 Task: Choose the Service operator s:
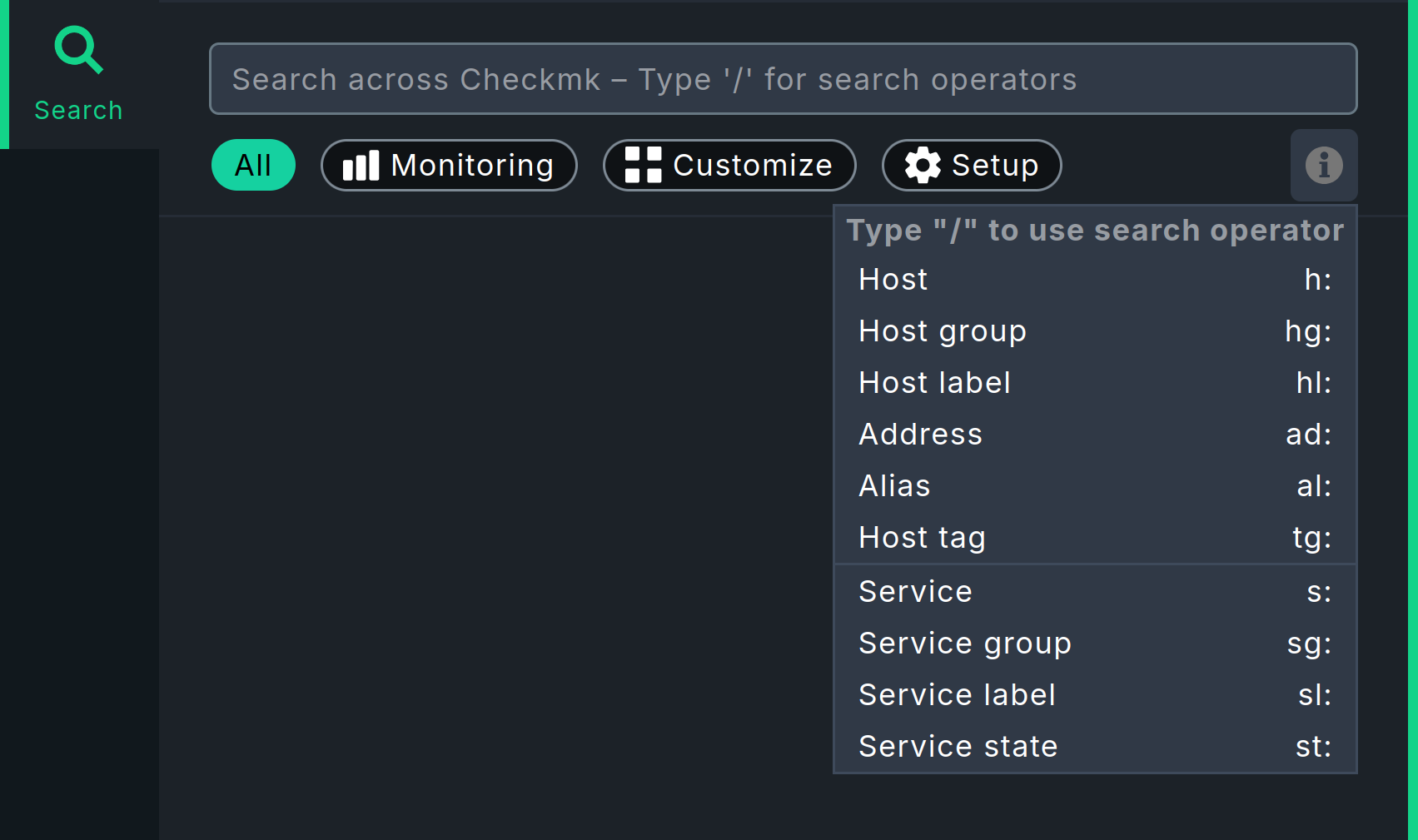pos(1095,592)
